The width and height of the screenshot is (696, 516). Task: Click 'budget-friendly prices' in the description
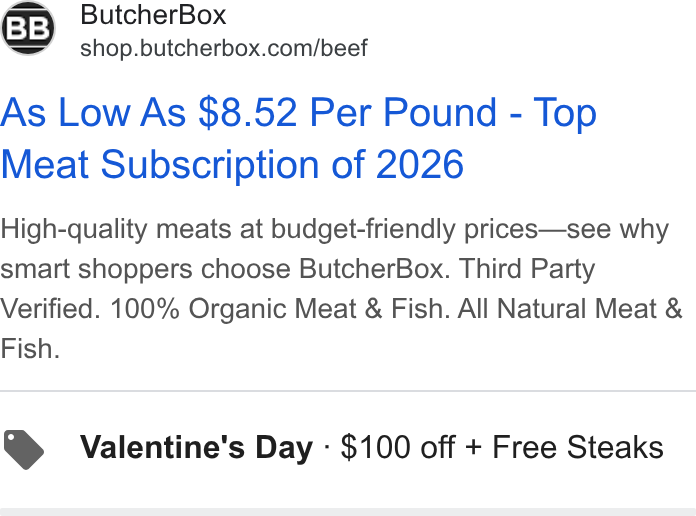[x=404, y=230]
